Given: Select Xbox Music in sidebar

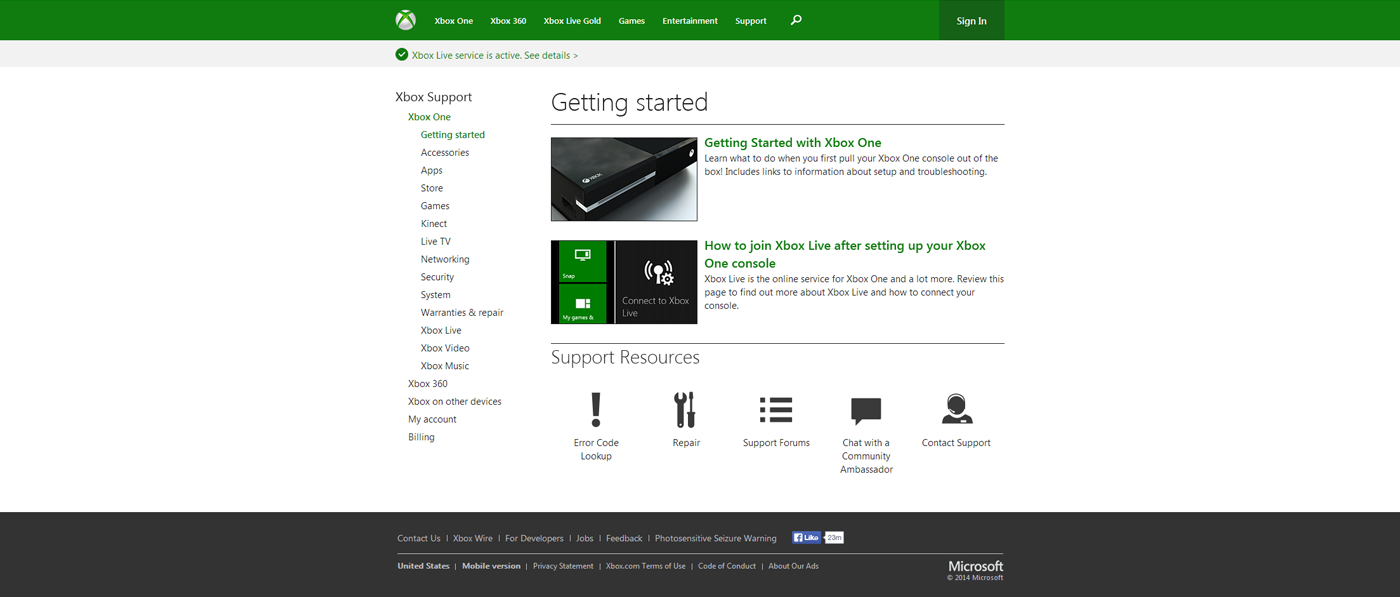Looking at the screenshot, I should [445, 366].
